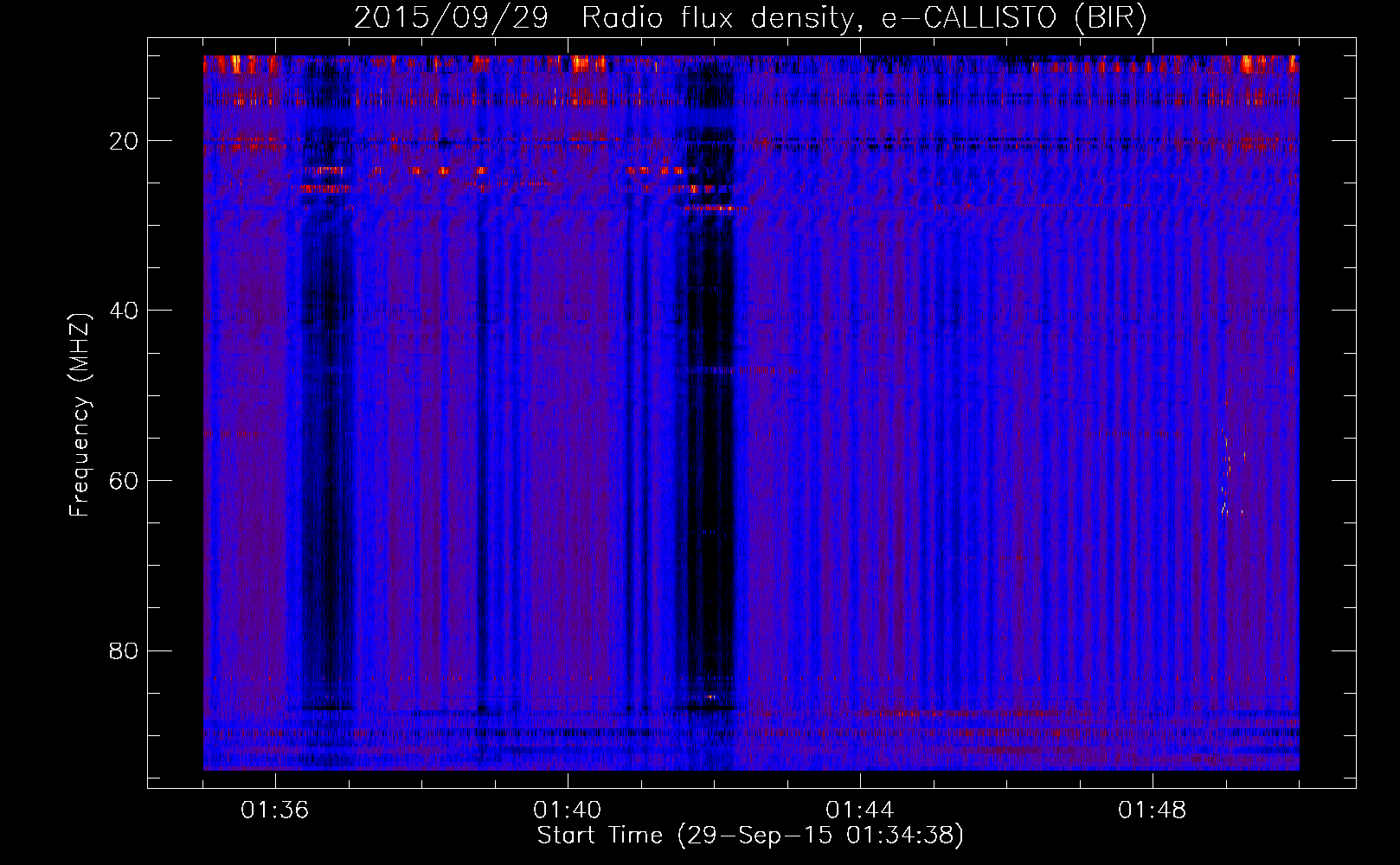Click the 'Frequency (MHZ)' y-axis label
This screenshot has width=1400, height=865.
[x=80, y=415]
